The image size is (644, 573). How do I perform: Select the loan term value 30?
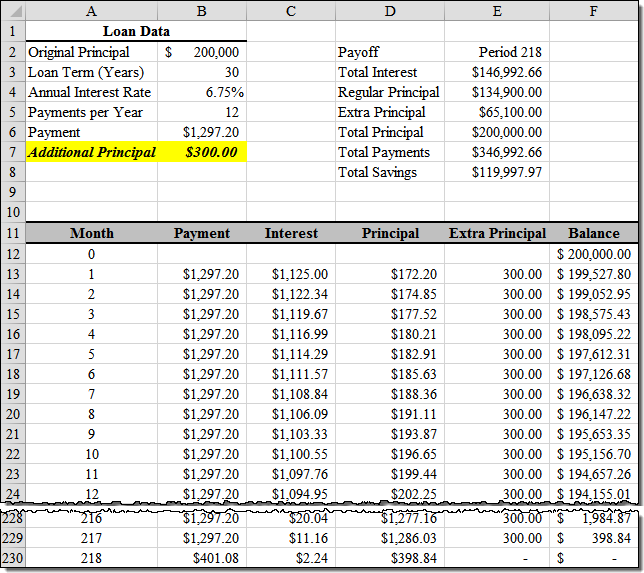[x=202, y=72]
